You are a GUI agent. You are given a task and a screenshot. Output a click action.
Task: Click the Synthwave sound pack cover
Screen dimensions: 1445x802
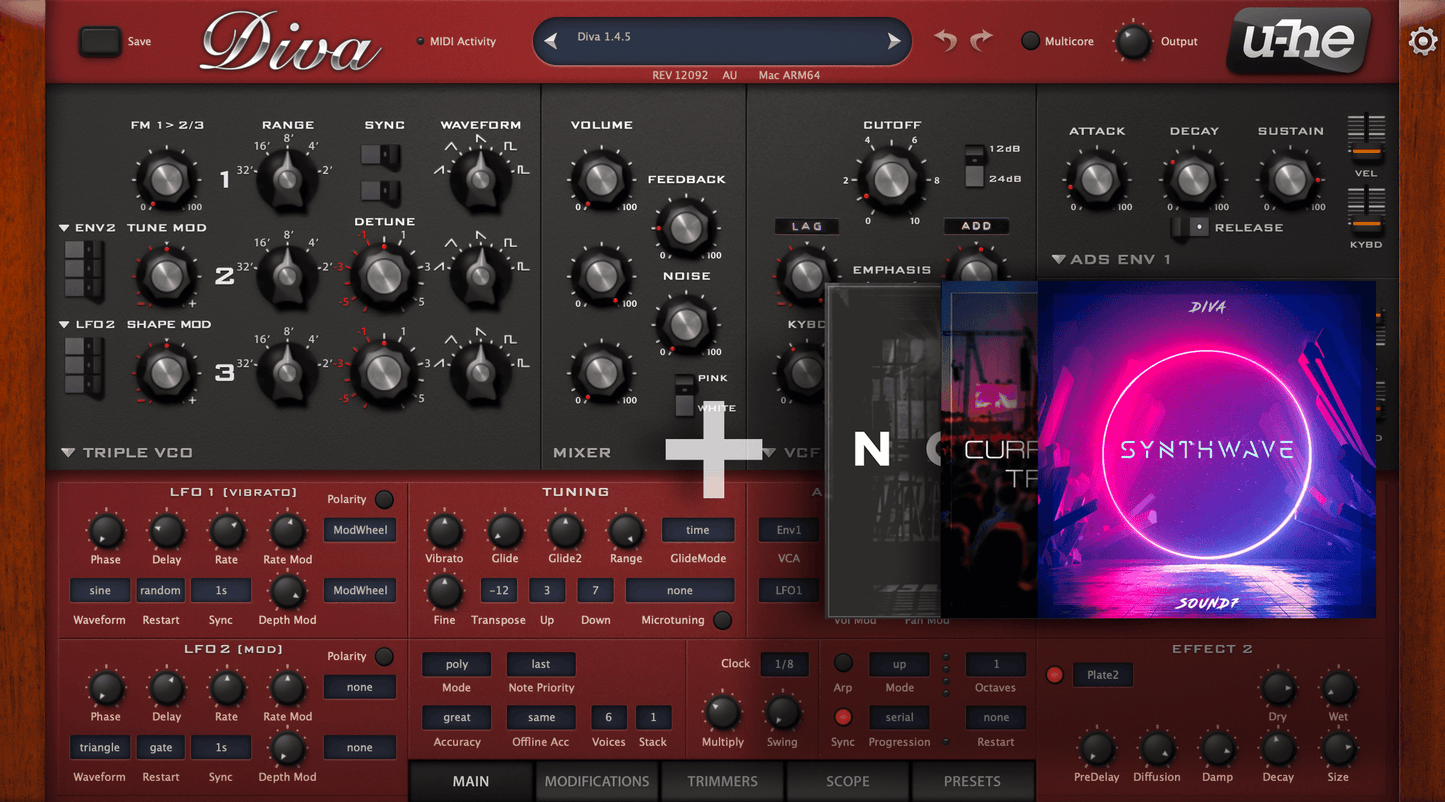coord(1206,449)
